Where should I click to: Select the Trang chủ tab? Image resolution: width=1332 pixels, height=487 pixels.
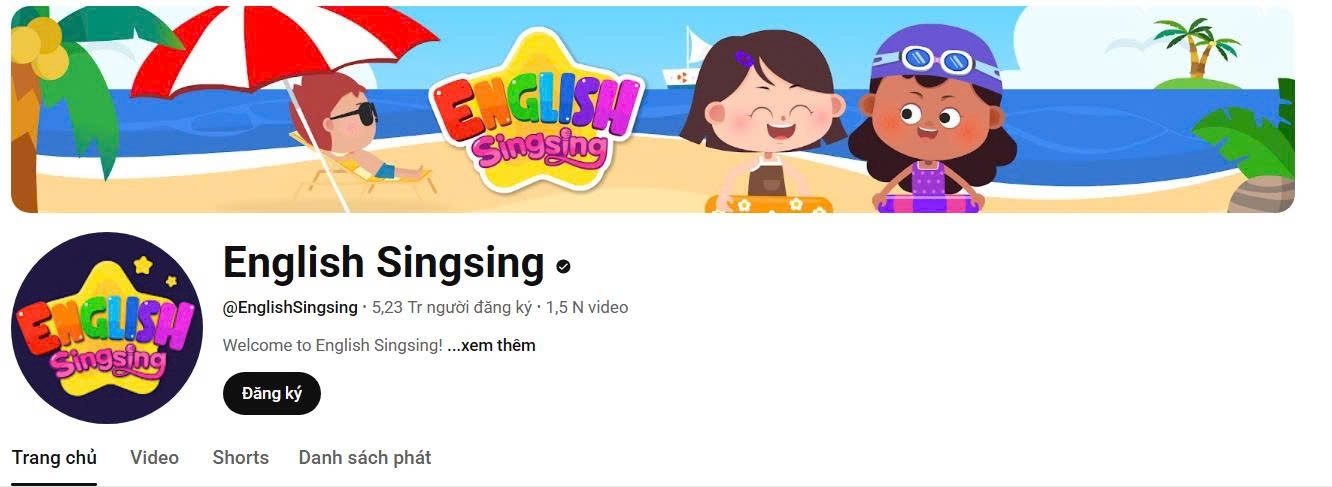[54, 458]
